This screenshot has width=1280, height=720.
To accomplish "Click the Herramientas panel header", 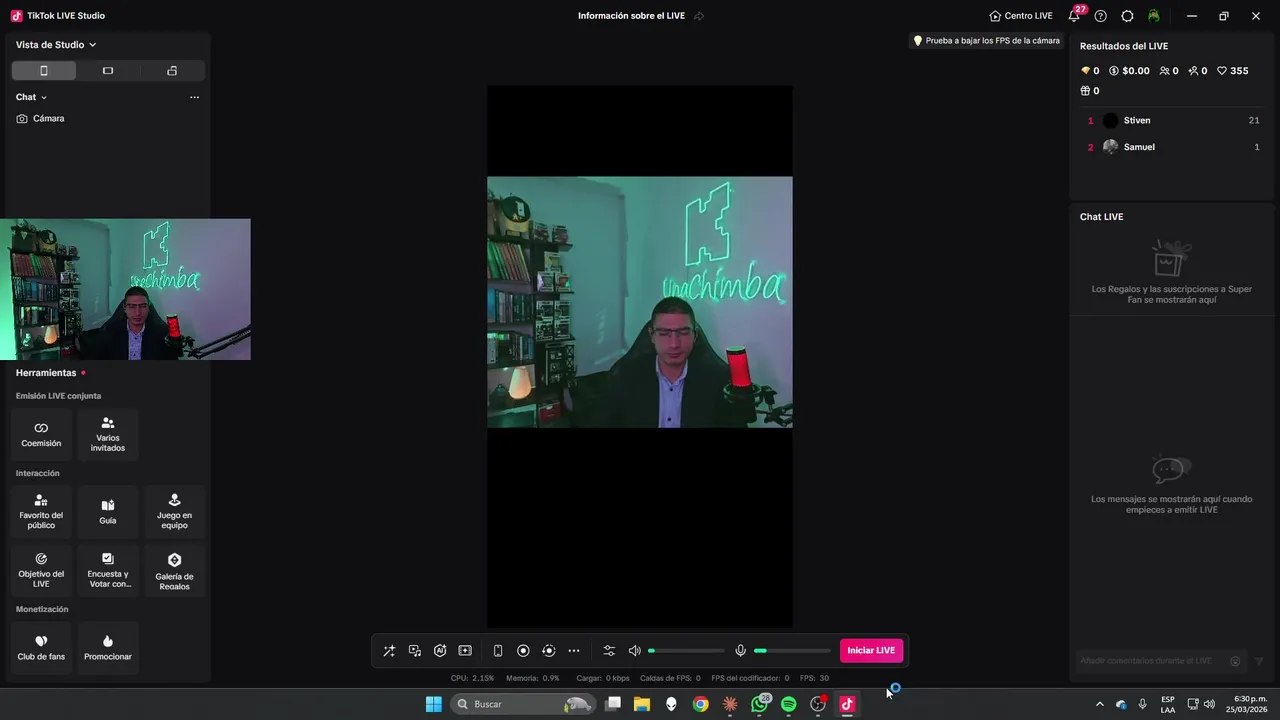I will 46,373.
